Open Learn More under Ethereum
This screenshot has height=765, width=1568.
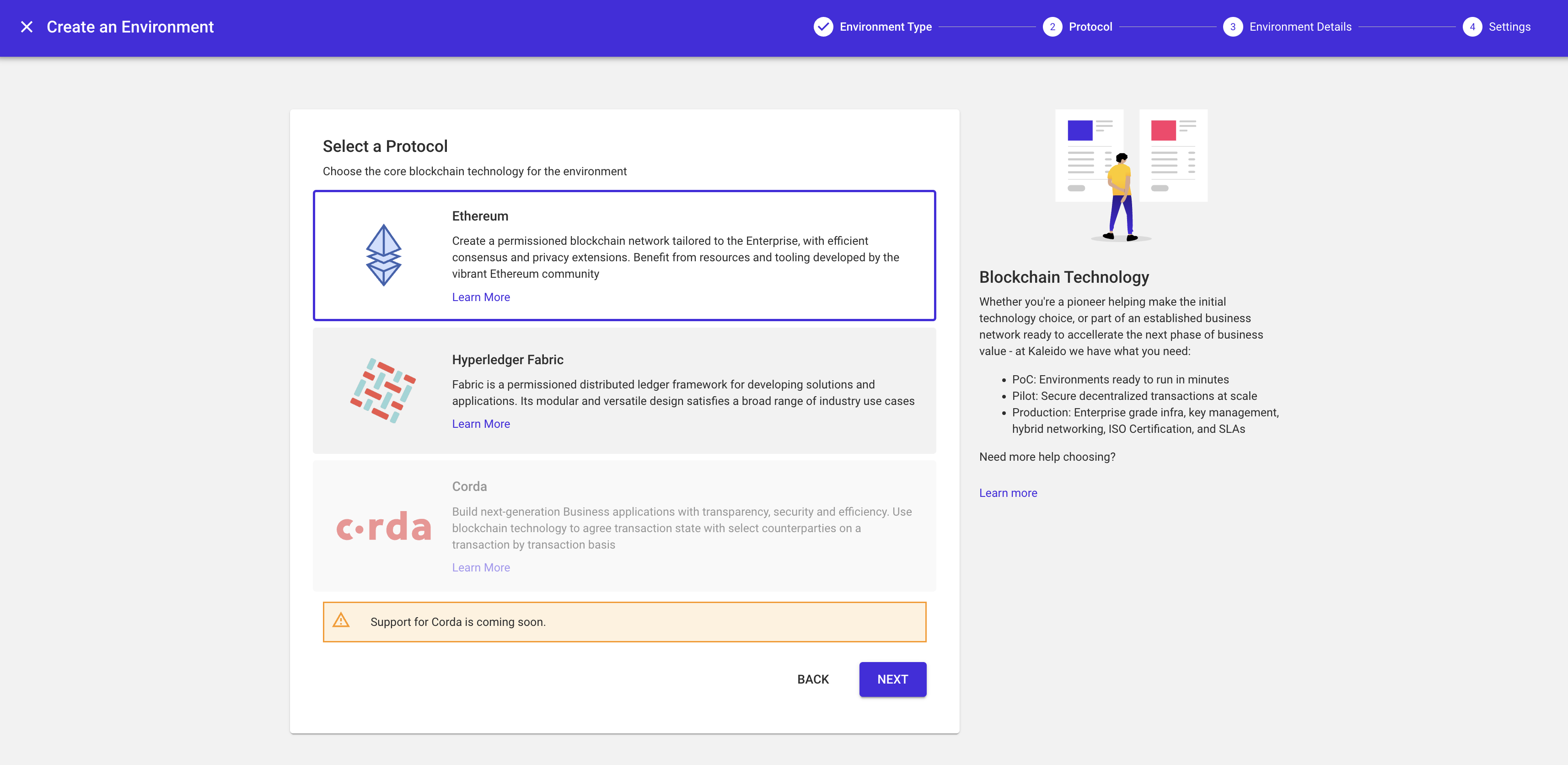pyautogui.click(x=481, y=297)
